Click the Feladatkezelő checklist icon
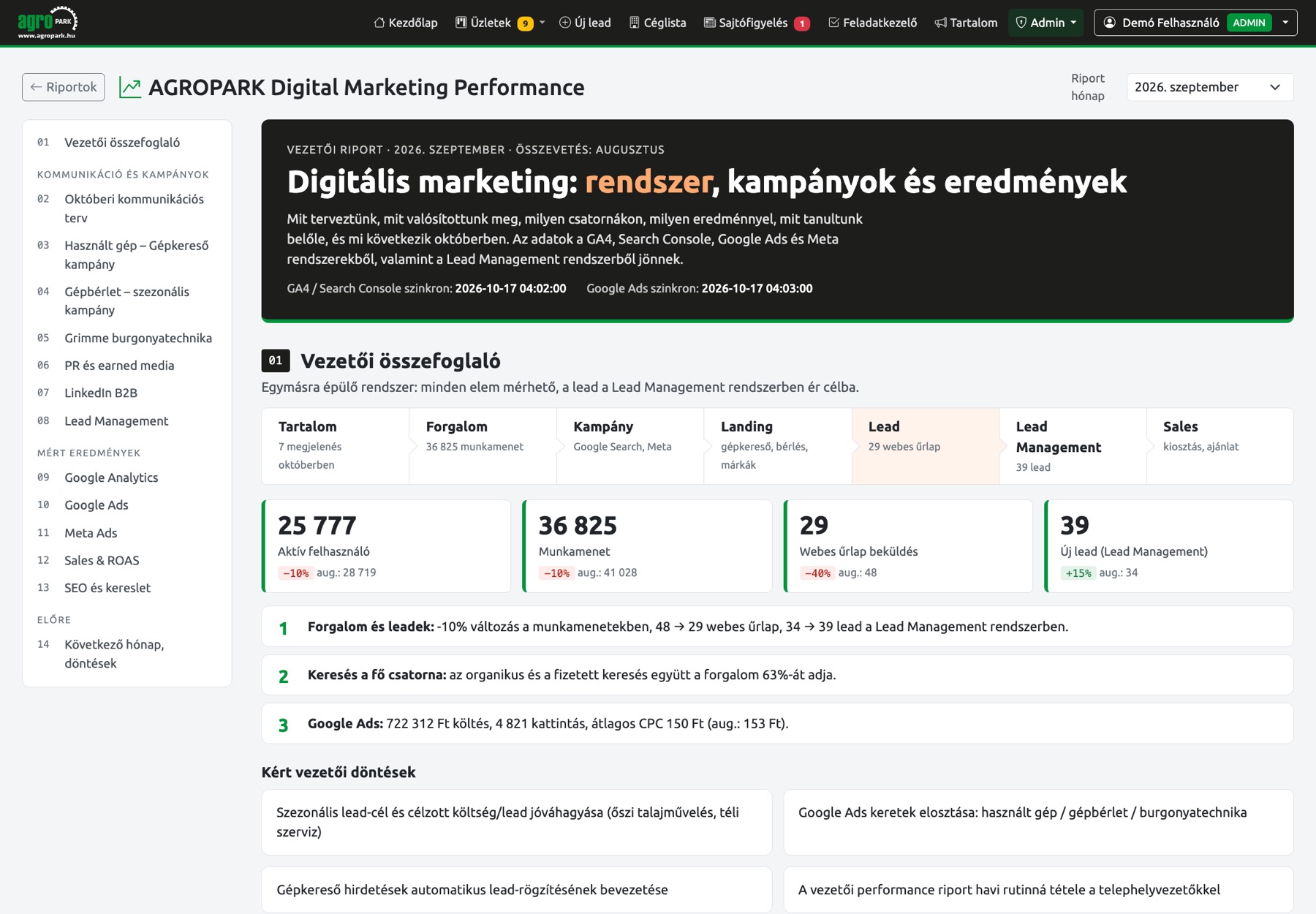The image size is (1316, 914). [833, 23]
